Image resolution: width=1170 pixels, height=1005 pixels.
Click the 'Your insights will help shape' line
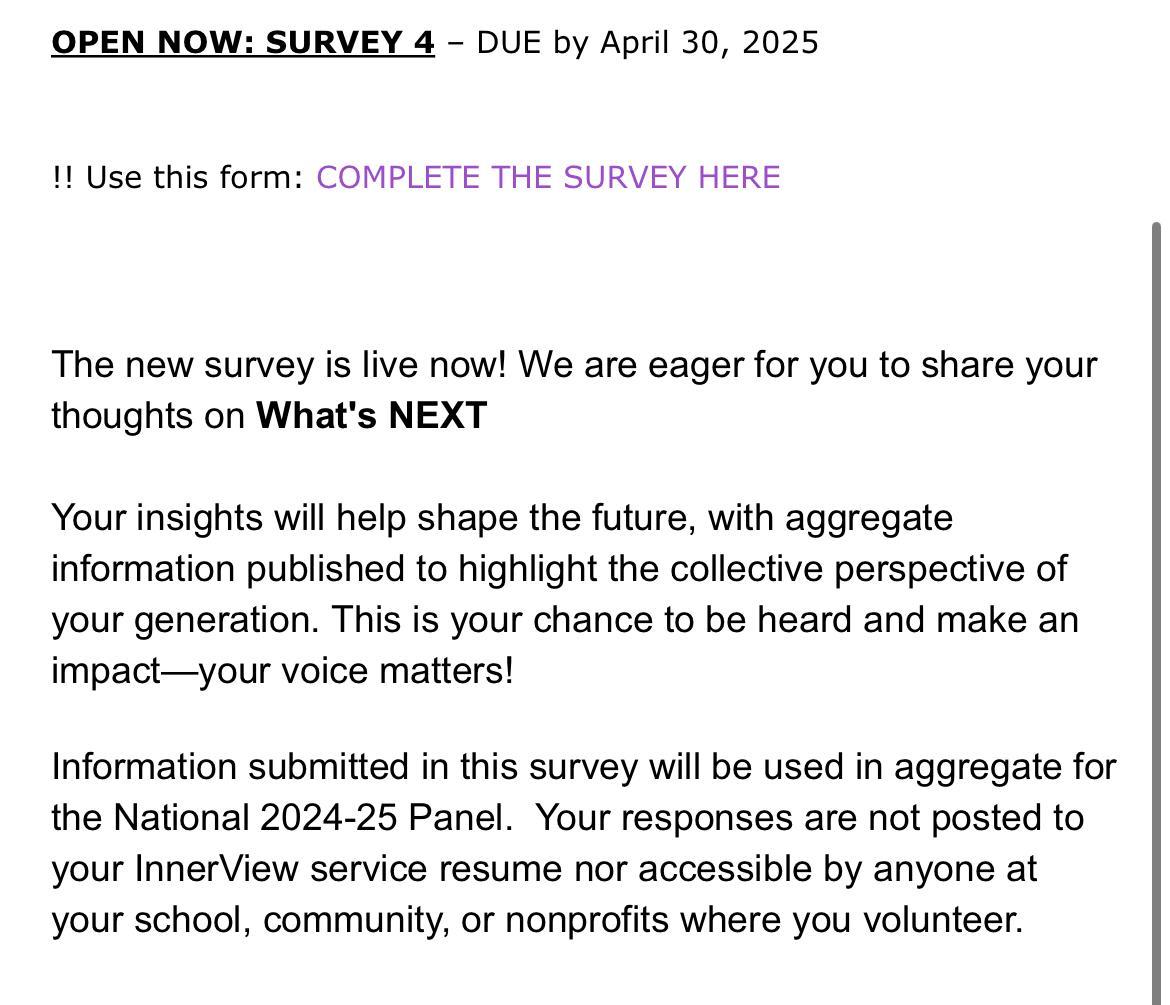coord(292,518)
